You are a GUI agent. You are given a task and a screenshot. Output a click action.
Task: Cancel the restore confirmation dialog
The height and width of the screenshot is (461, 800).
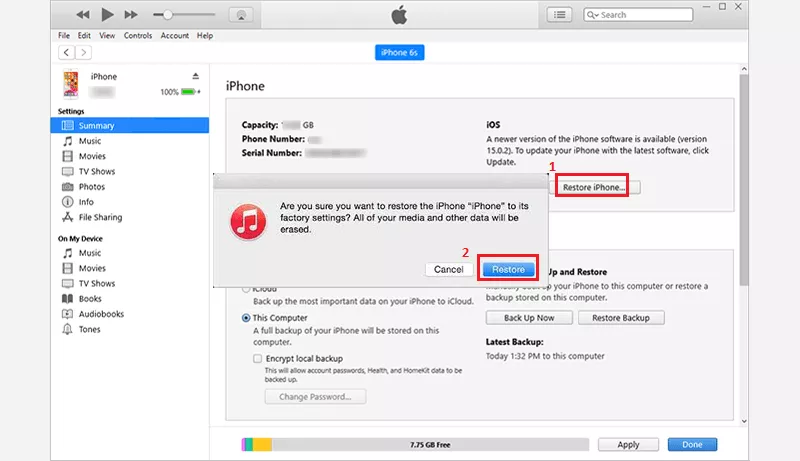point(448,269)
